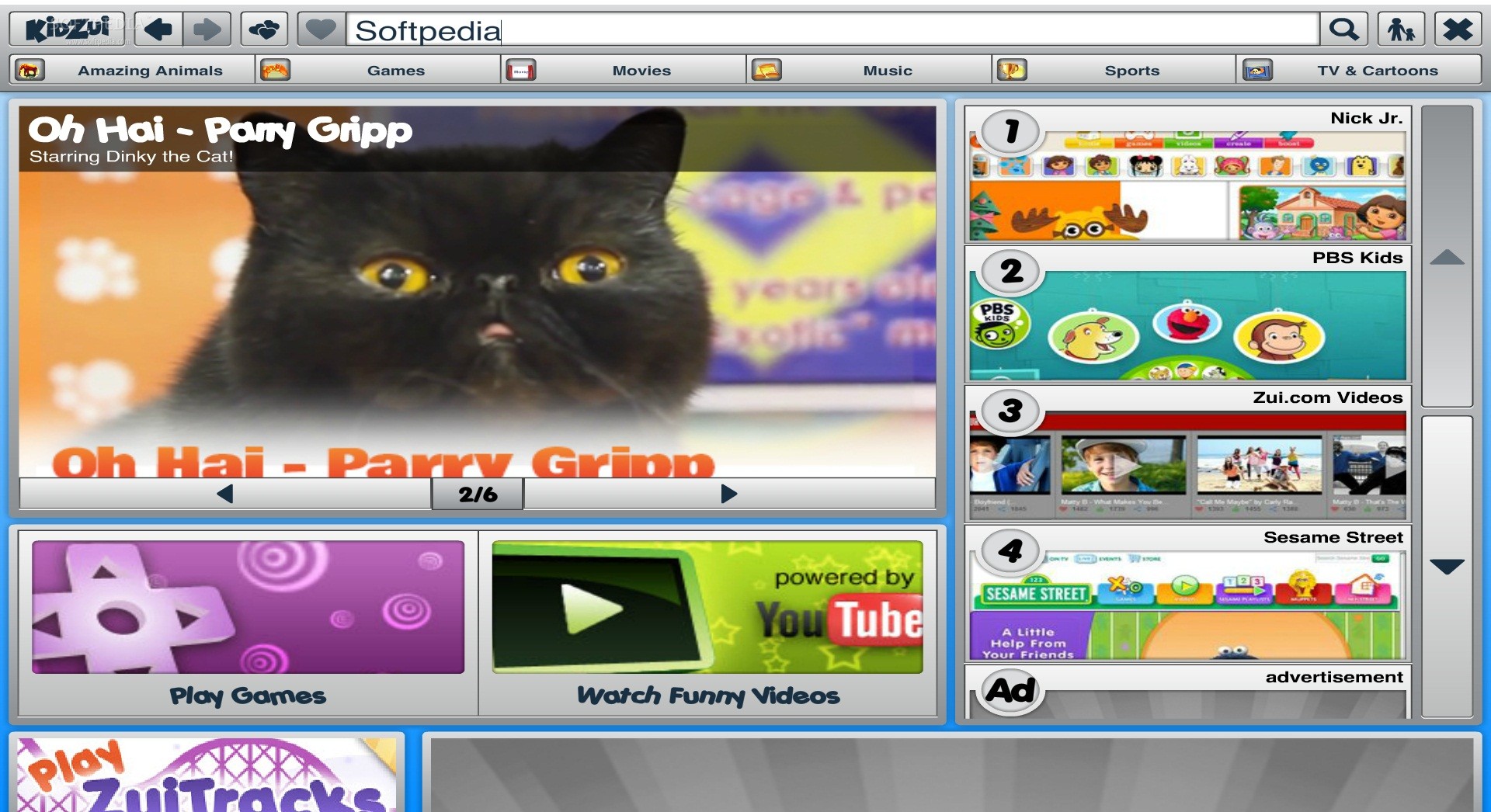
Task: Click the number 4 rank badge
Action: (1010, 550)
